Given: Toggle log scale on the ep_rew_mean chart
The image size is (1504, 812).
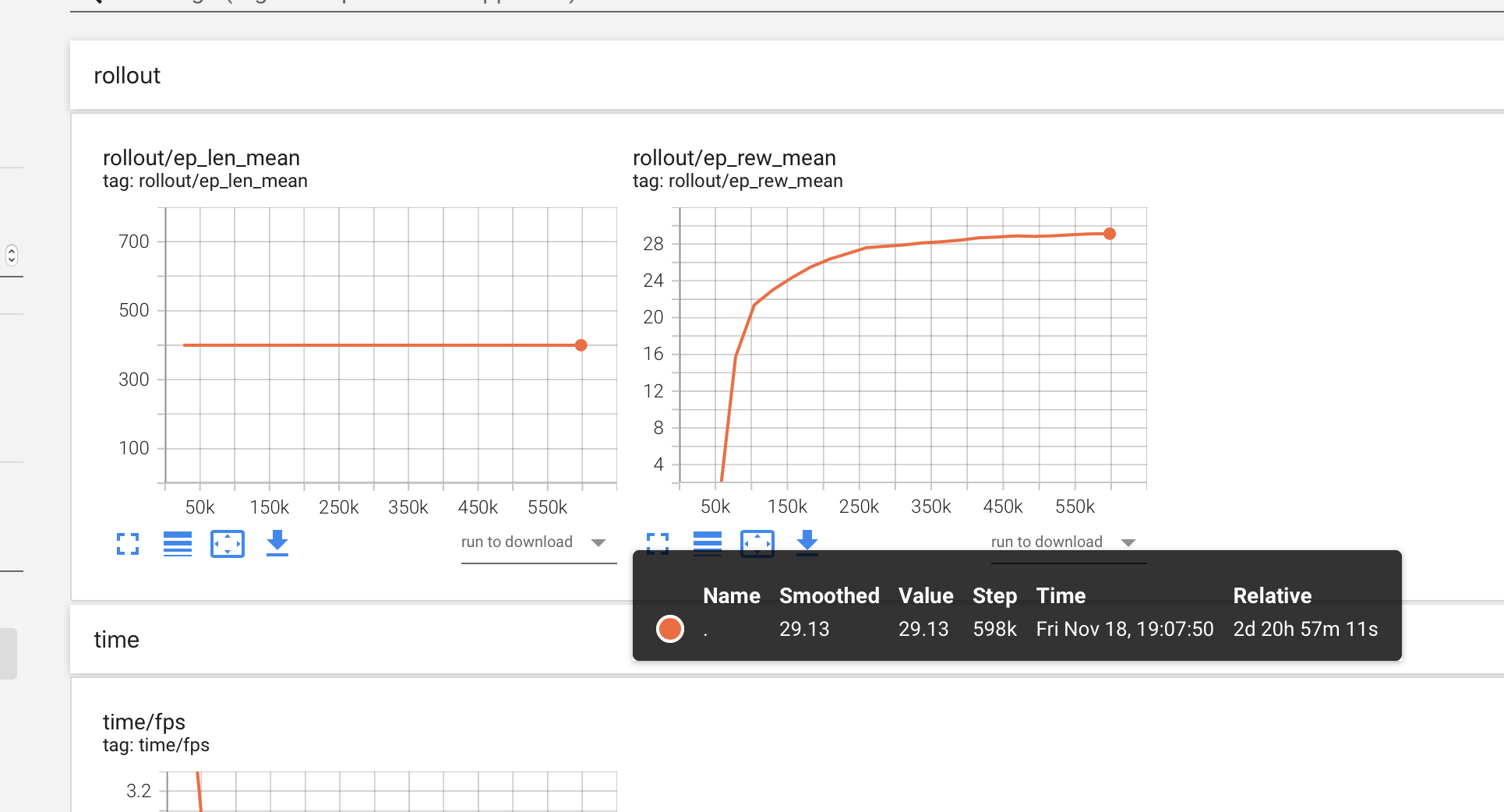Looking at the screenshot, I should tap(708, 543).
